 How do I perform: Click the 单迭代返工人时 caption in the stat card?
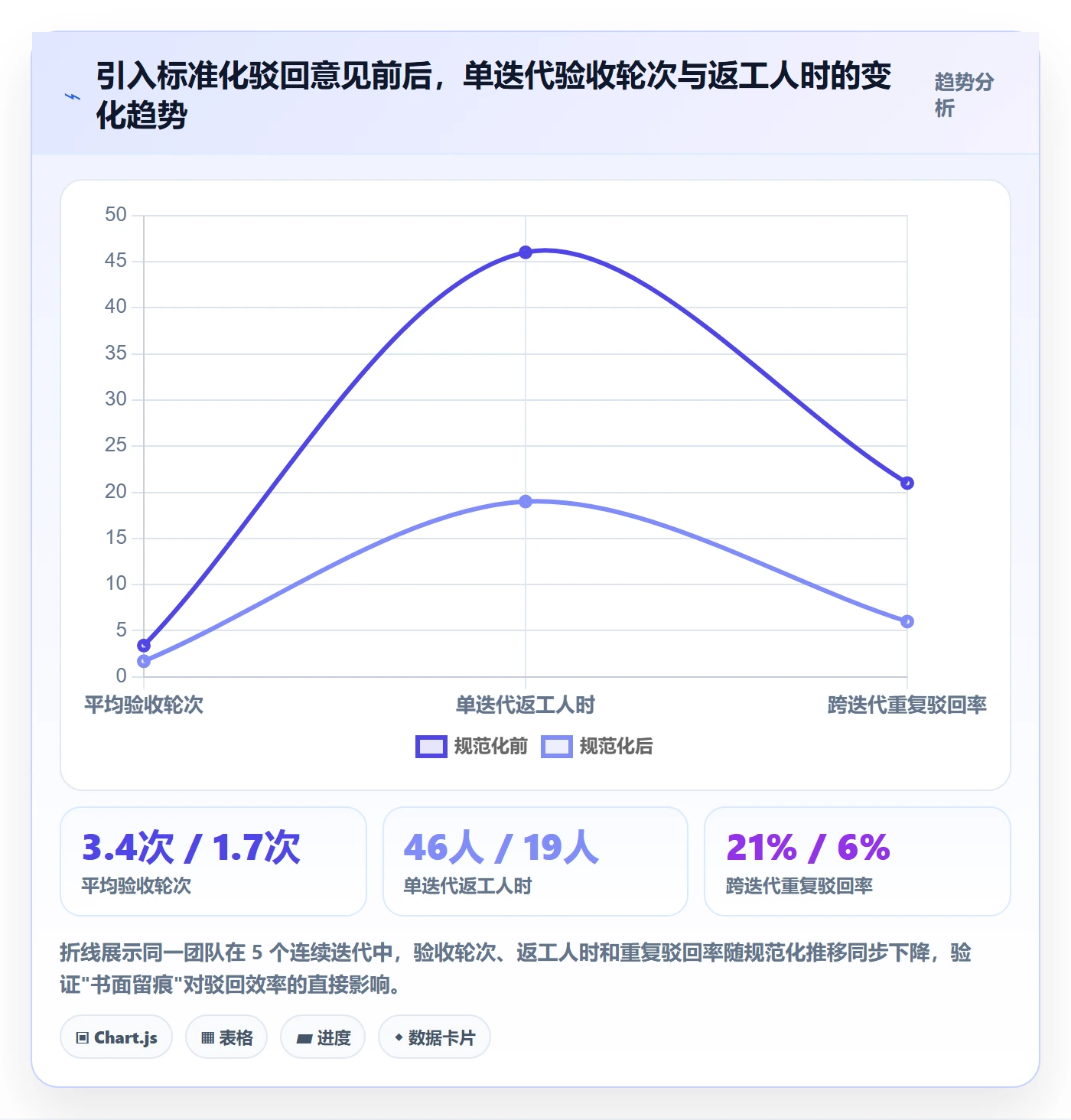(x=467, y=886)
